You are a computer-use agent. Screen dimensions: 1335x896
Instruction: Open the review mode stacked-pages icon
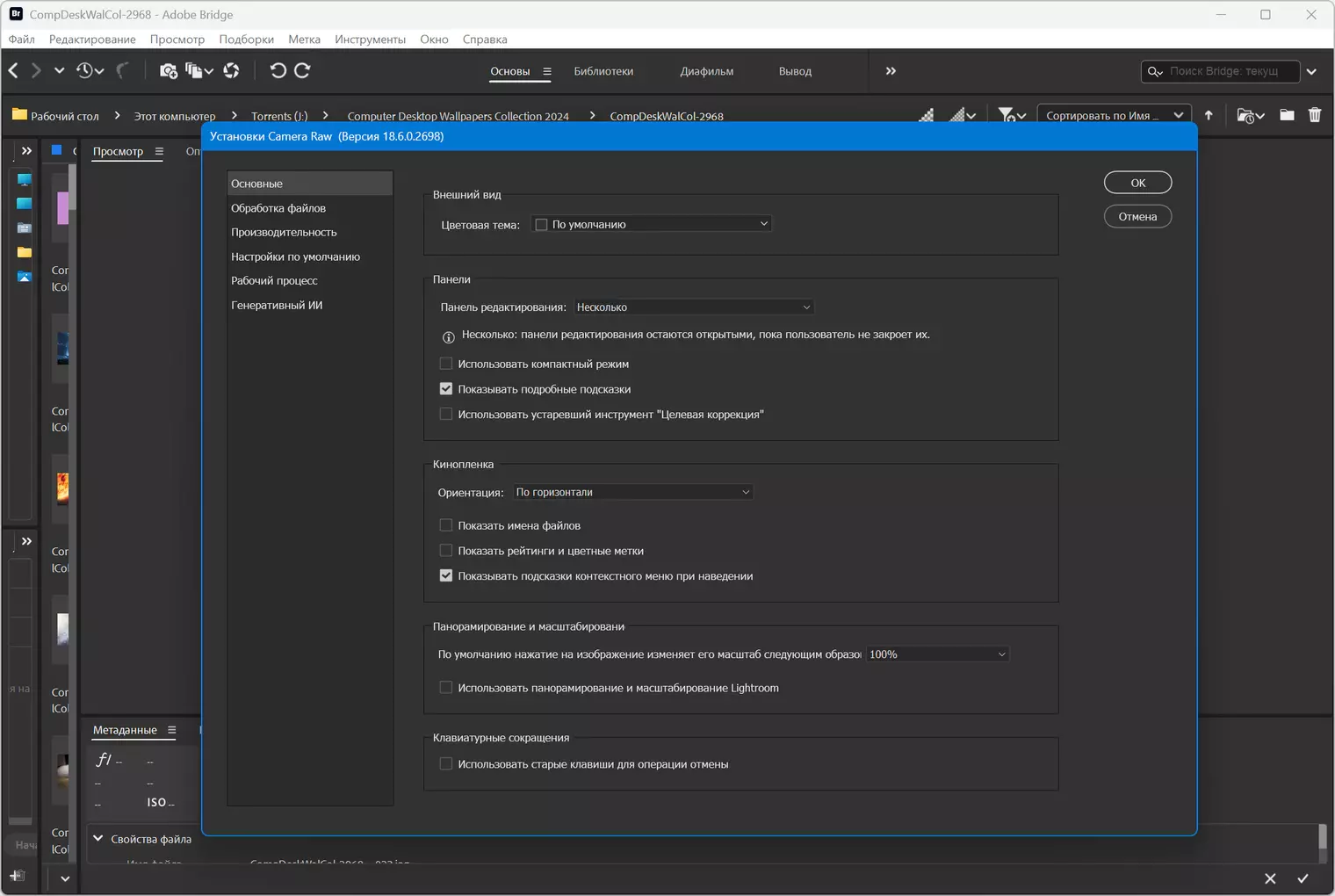pyautogui.click(x=199, y=70)
